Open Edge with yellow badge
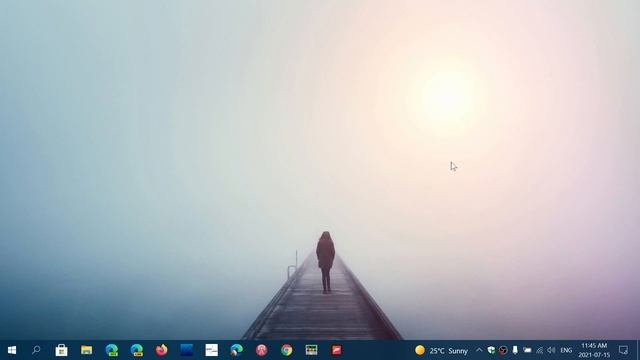The width and height of the screenshot is (640, 360). (x=136, y=350)
